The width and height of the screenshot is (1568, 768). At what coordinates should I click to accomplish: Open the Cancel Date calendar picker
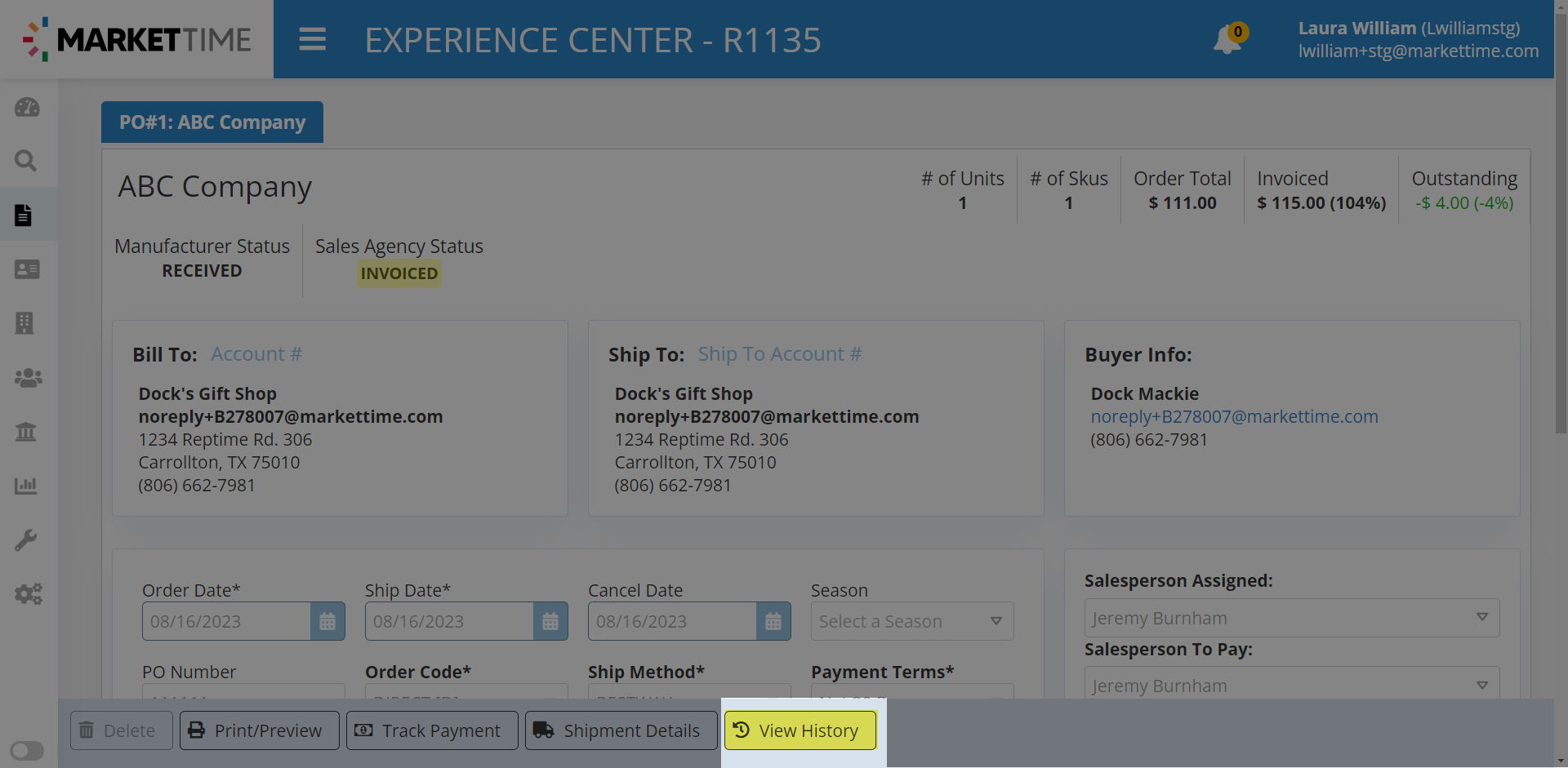(x=773, y=621)
